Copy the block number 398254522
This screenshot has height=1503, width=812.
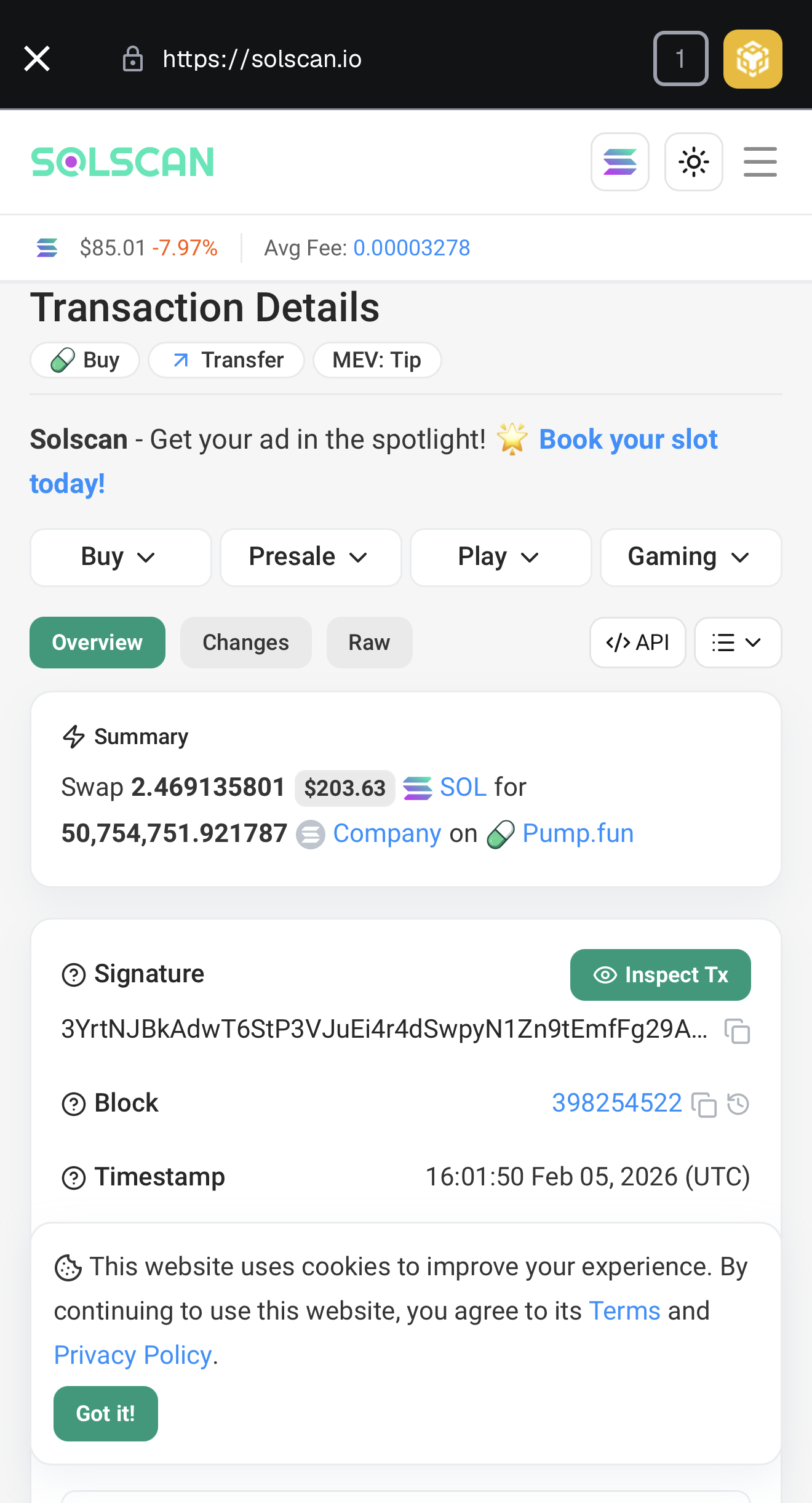click(x=704, y=1104)
